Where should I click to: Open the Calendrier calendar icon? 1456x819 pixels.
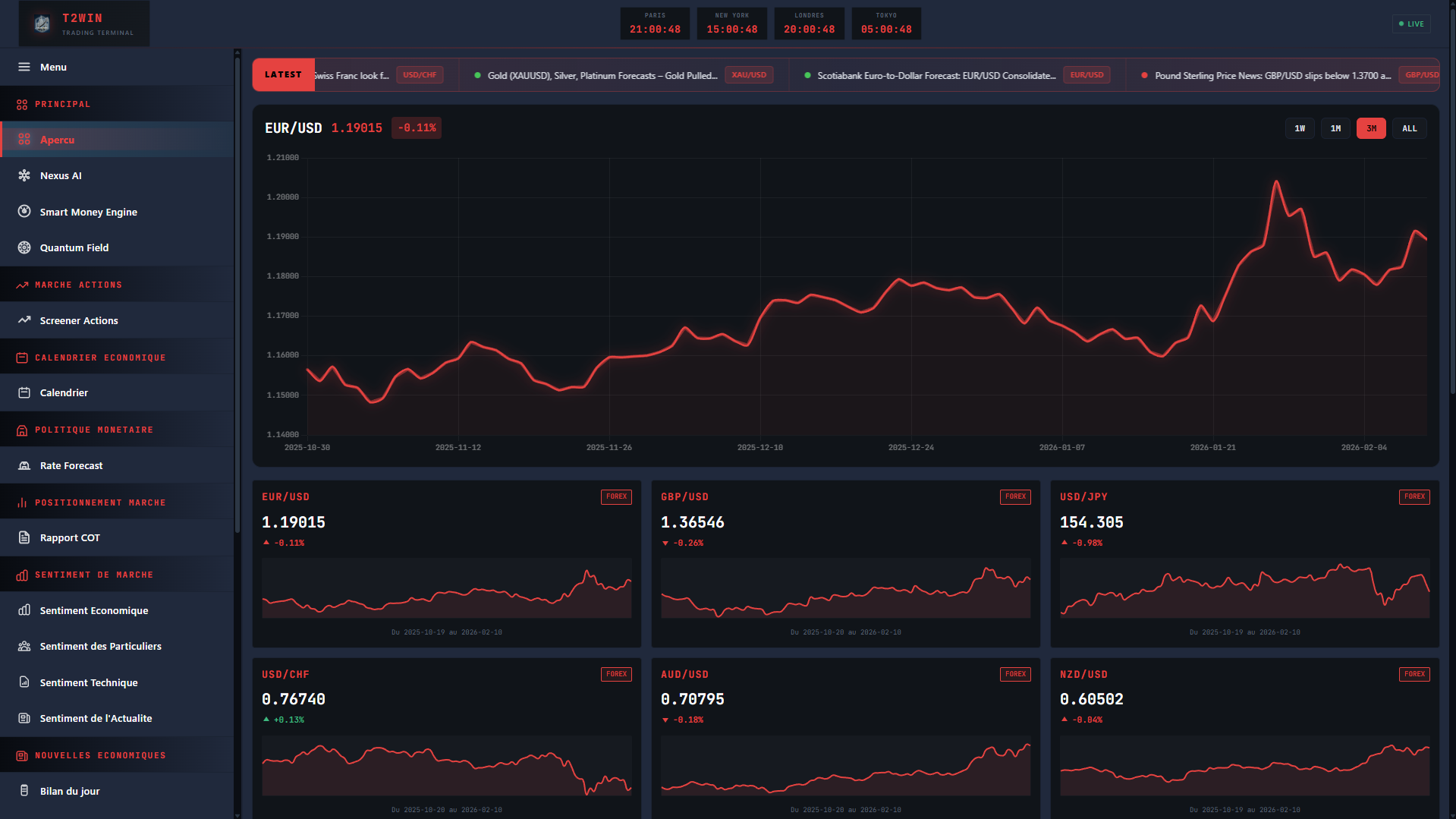coord(24,392)
